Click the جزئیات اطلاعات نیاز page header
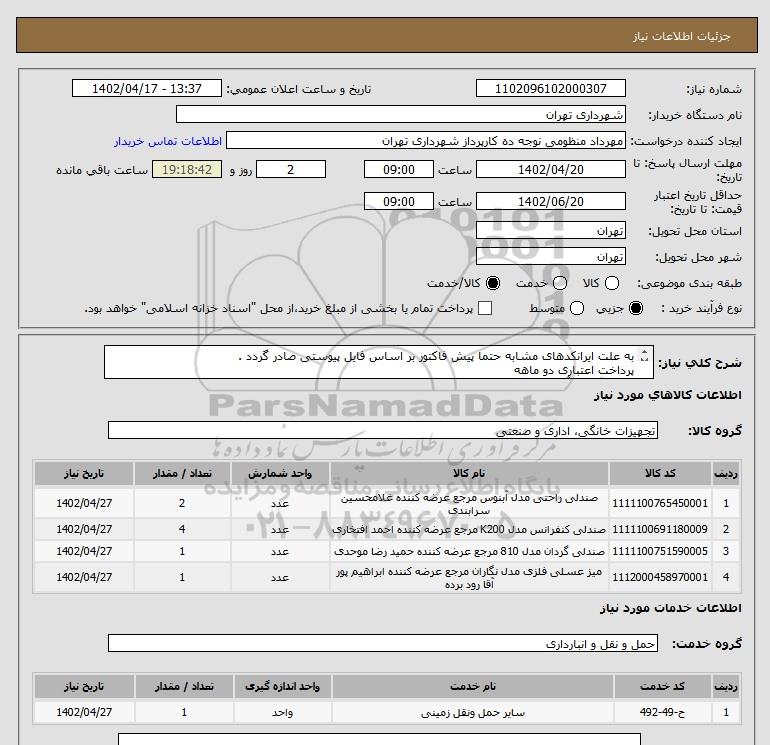This screenshot has height=745, width=770. coord(682,36)
